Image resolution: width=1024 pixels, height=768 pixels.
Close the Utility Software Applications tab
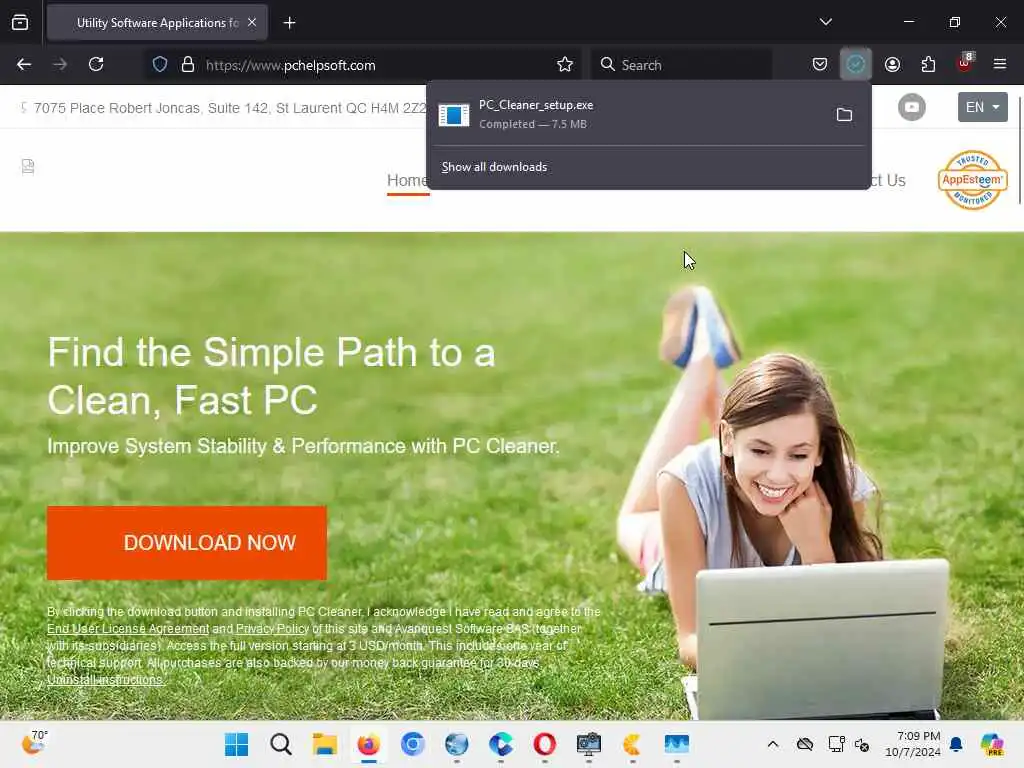[252, 23]
